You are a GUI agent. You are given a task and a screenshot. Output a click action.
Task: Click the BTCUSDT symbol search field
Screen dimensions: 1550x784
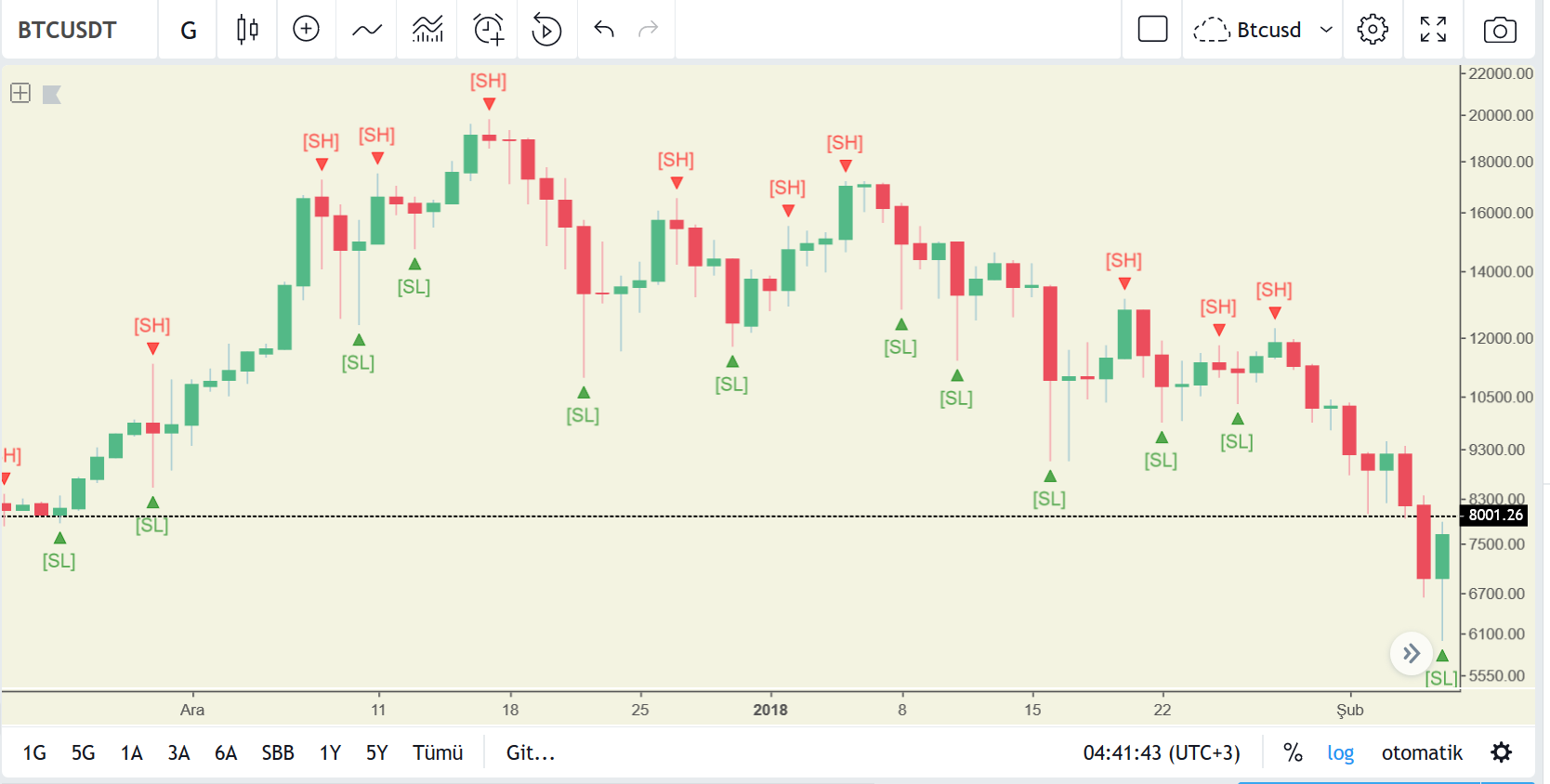coord(67,30)
